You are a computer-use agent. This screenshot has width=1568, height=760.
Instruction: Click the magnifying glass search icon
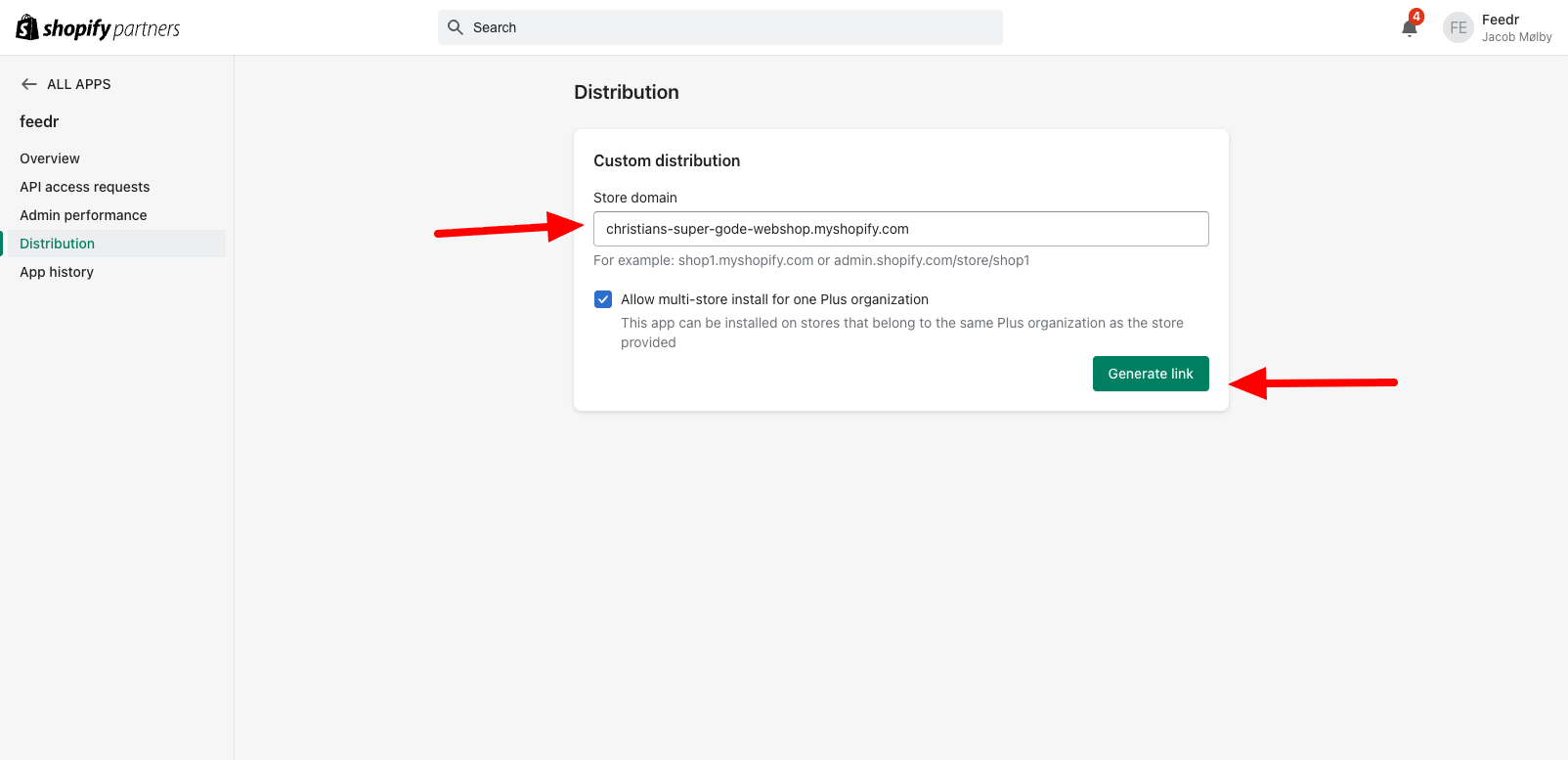[456, 27]
